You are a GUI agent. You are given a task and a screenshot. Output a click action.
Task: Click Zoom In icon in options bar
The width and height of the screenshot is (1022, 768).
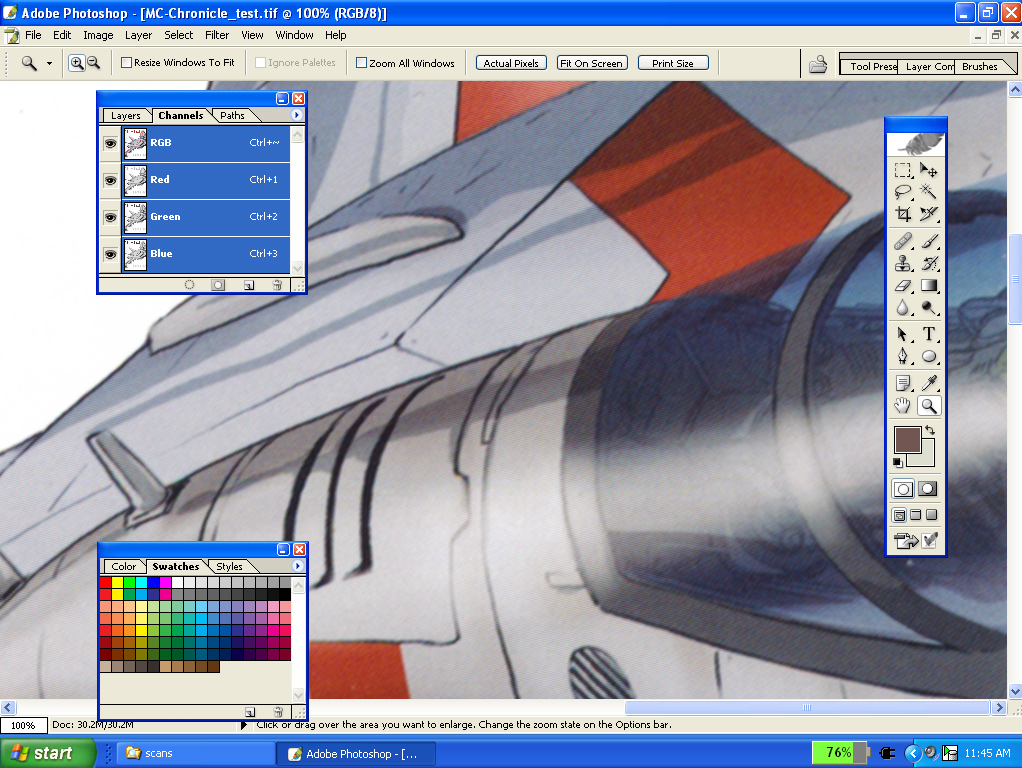click(77, 63)
